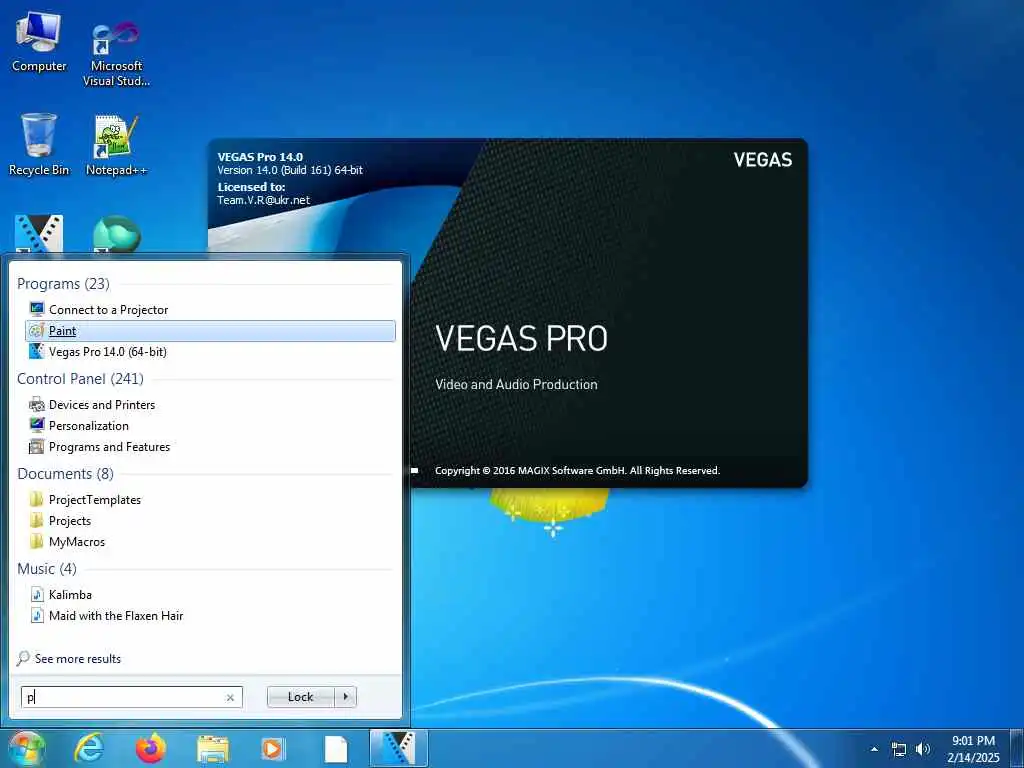
Task: Open Internet Explorer from the taskbar
Action: (88, 748)
